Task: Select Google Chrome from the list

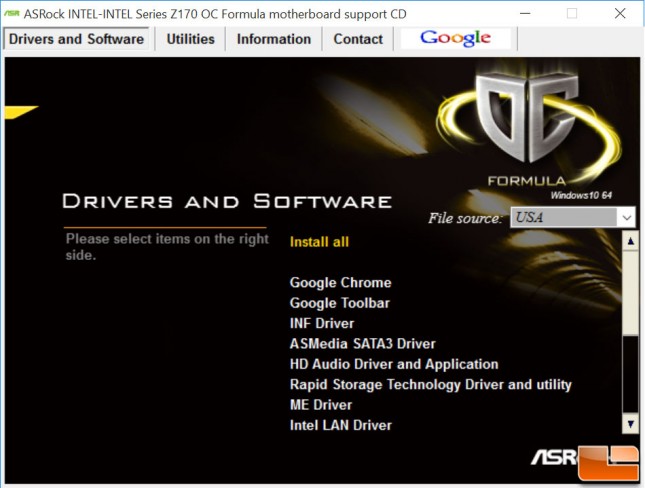Action: (341, 283)
